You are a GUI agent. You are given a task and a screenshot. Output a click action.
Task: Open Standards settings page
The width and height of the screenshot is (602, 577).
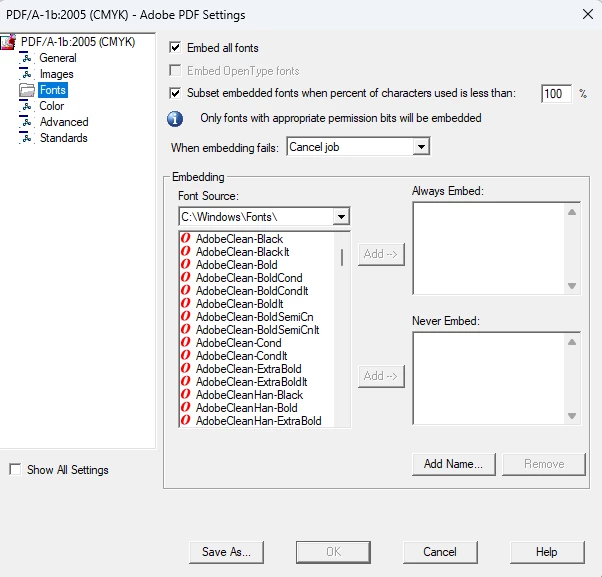[64, 138]
